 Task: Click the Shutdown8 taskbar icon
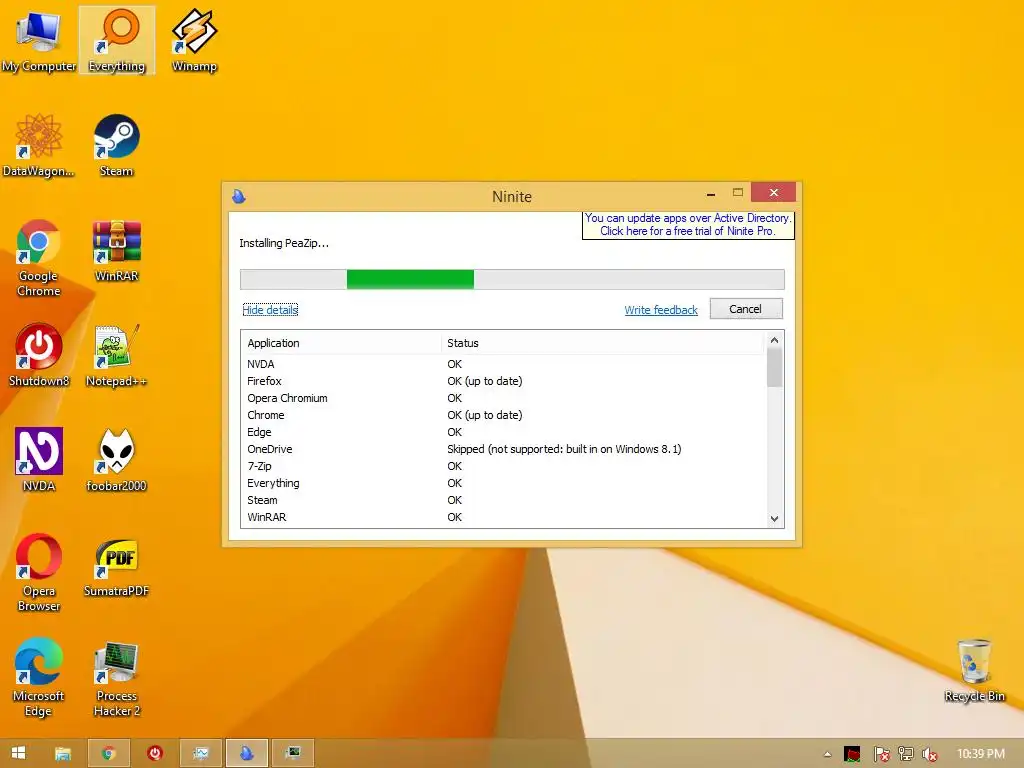(155, 753)
